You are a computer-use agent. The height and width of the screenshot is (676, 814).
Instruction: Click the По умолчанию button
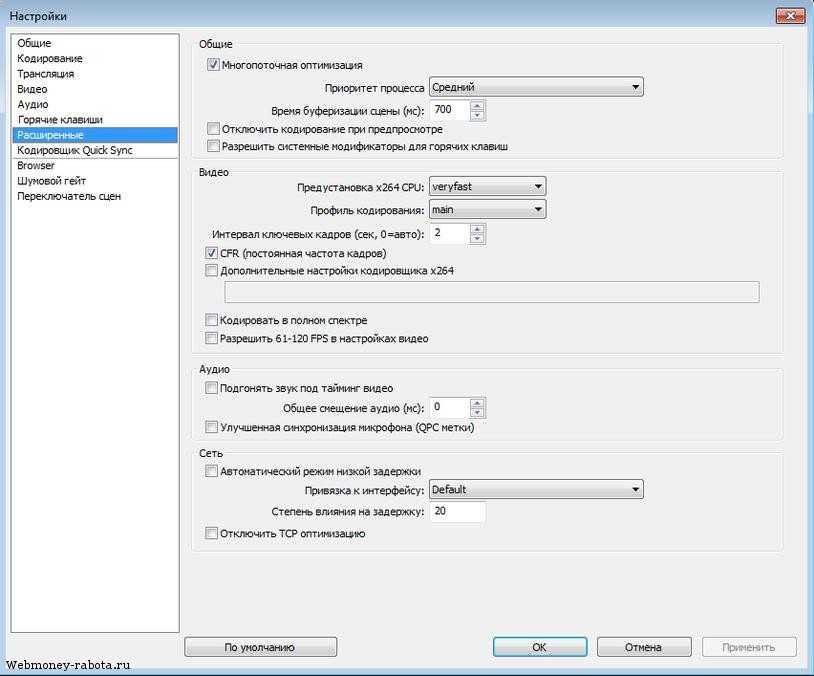261,647
